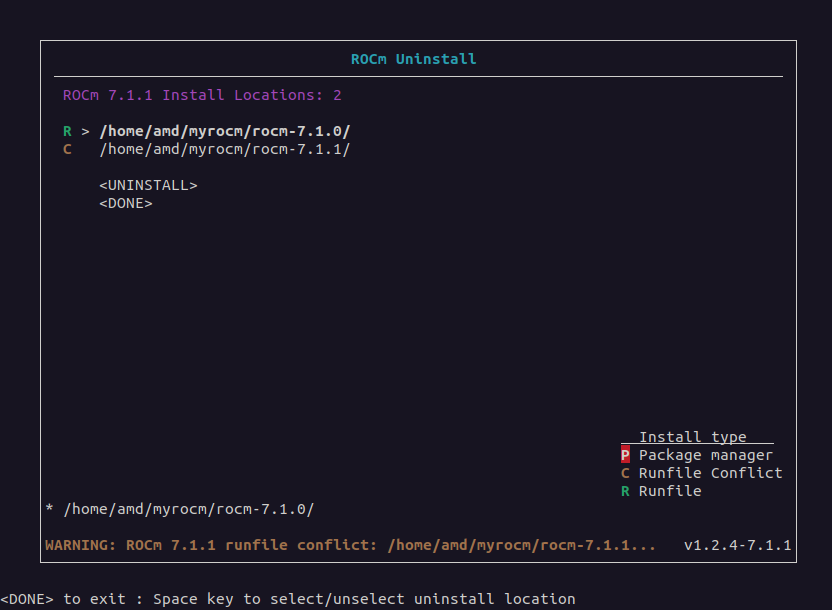Choose <DONE> in the menu list
The width and height of the screenshot is (832, 610).
(x=126, y=203)
